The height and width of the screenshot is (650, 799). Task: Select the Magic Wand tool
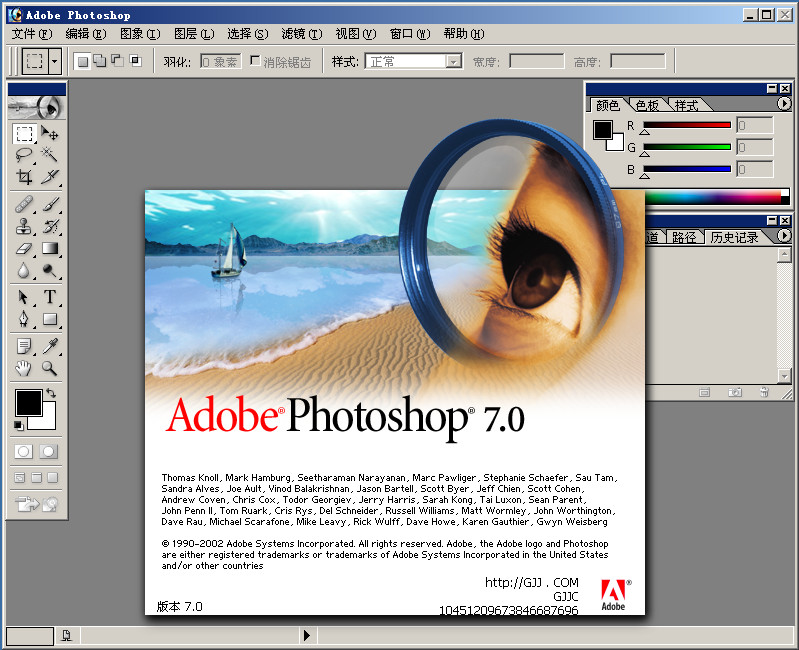49,155
